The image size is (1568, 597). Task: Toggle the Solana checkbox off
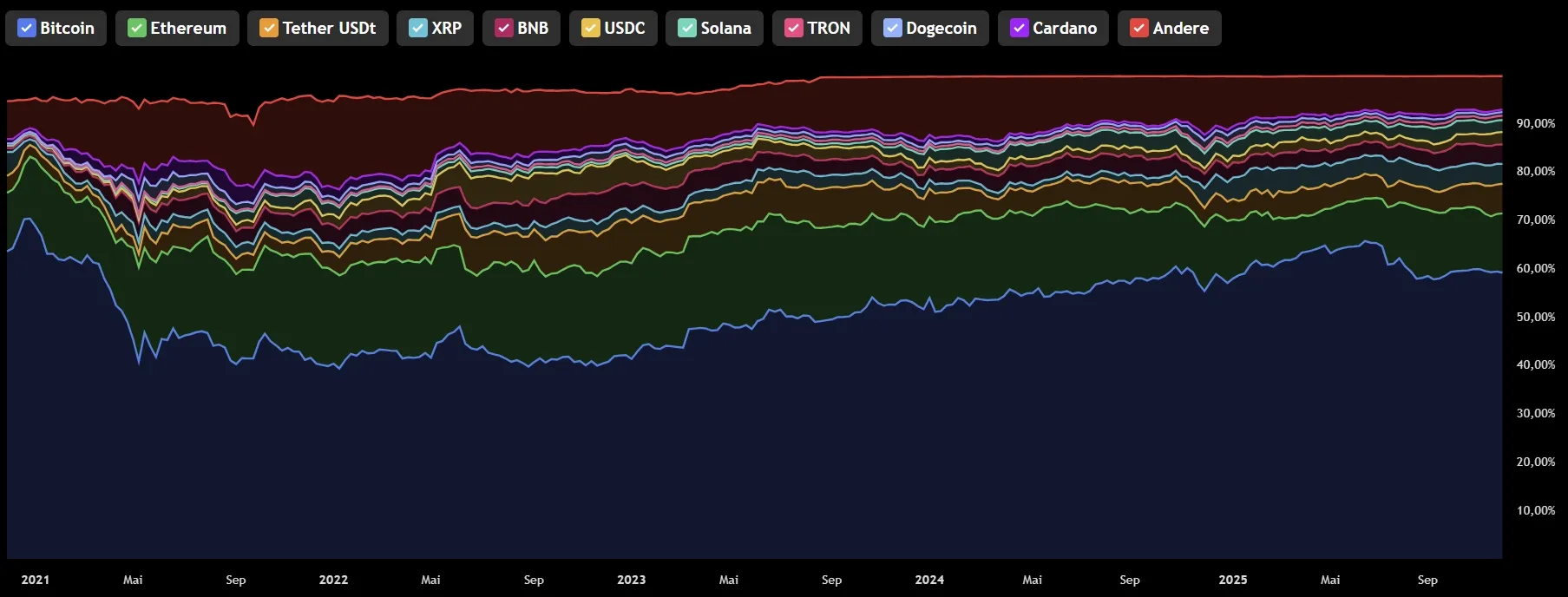(x=687, y=29)
